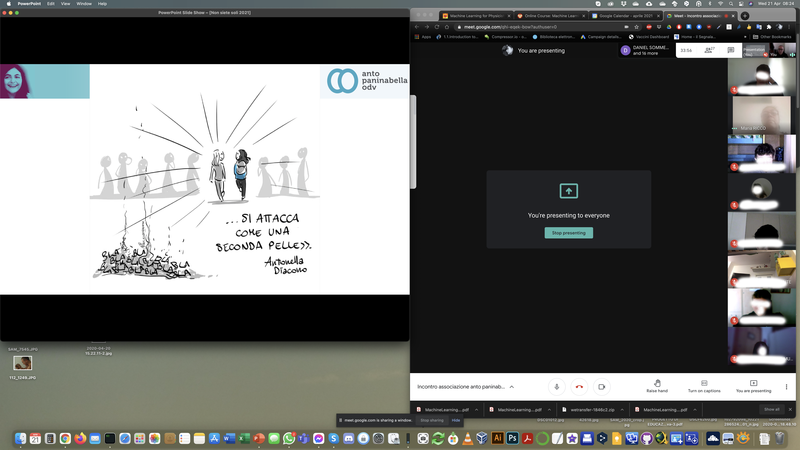Open Adobe Acrobat from Dock
Viewport: 800px width, 450px height.
[527, 438]
